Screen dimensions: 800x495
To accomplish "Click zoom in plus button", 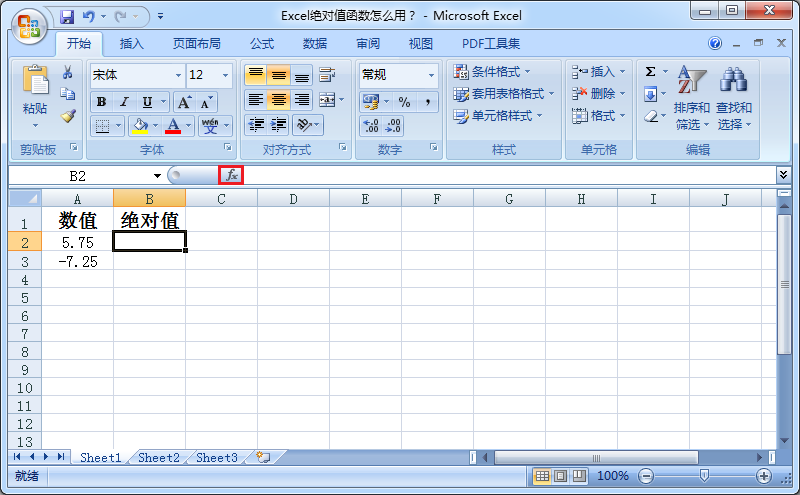I will point(763,476).
